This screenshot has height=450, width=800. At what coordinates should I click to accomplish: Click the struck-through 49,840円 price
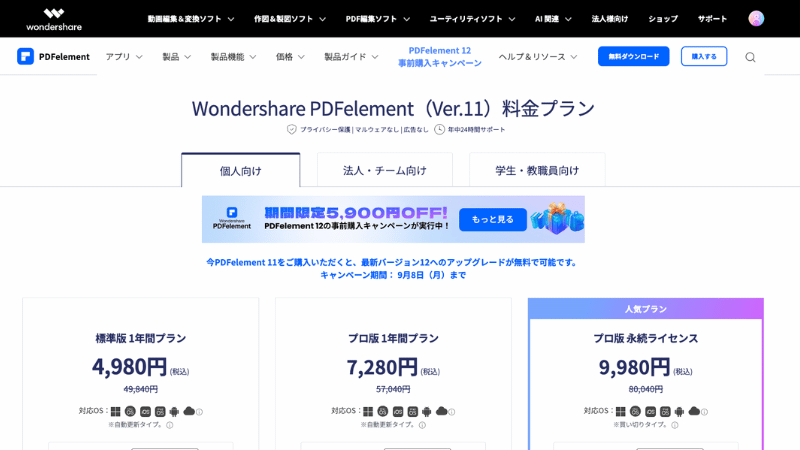point(141,389)
